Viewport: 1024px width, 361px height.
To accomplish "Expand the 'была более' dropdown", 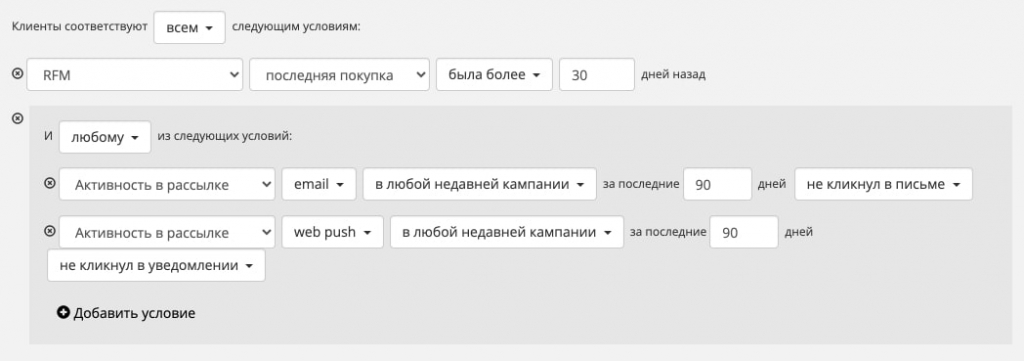I will [494, 74].
